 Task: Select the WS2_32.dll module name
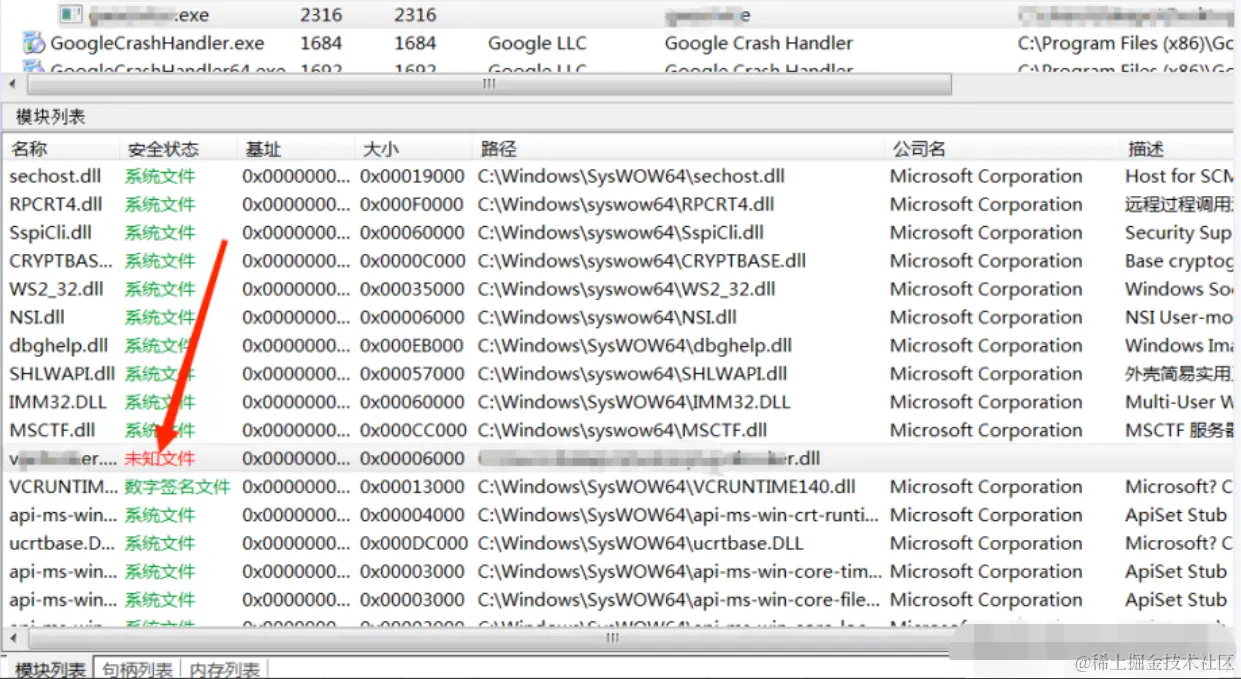pos(56,289)
